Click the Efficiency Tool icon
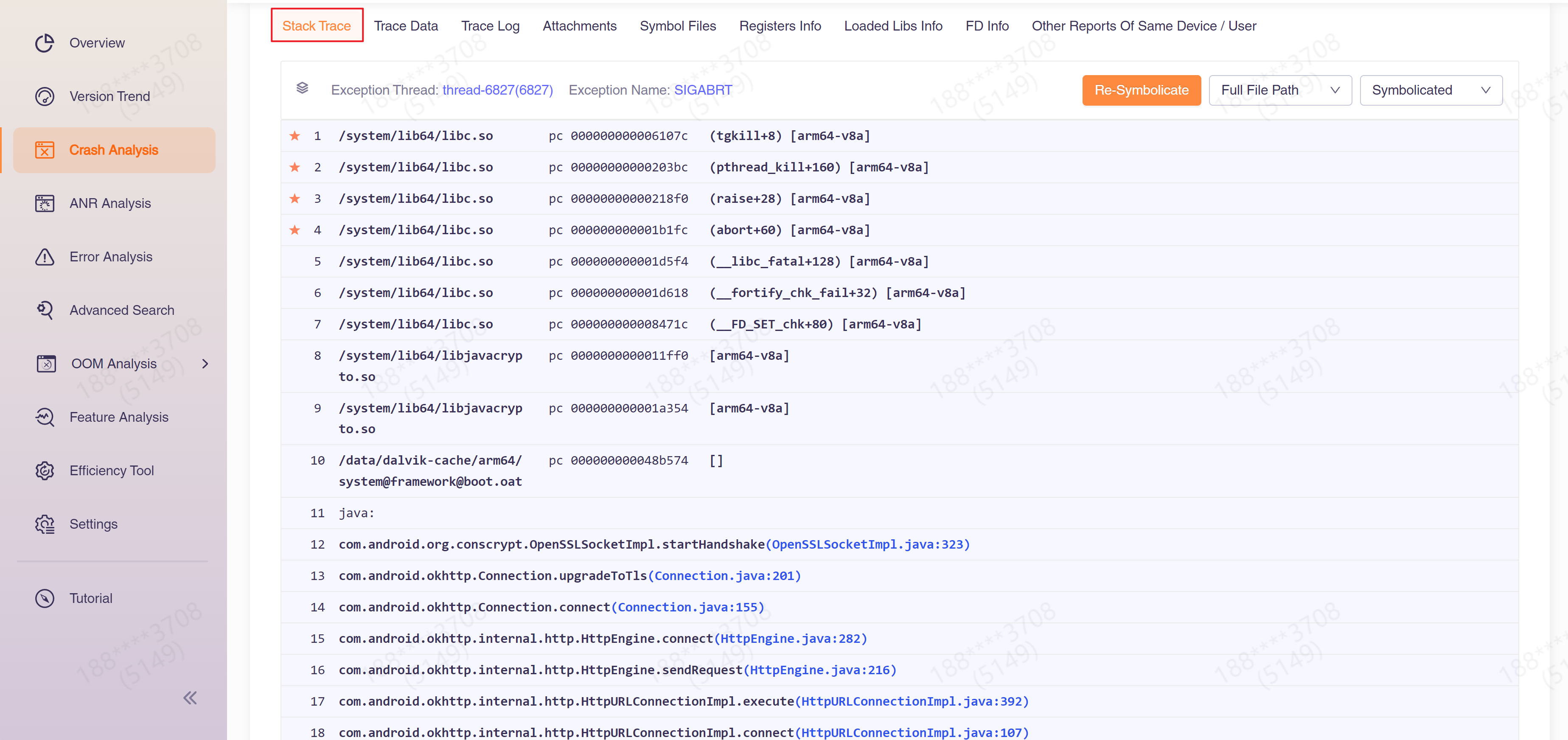This screenshot has height=740, width=1568. [x=45, y=471]
